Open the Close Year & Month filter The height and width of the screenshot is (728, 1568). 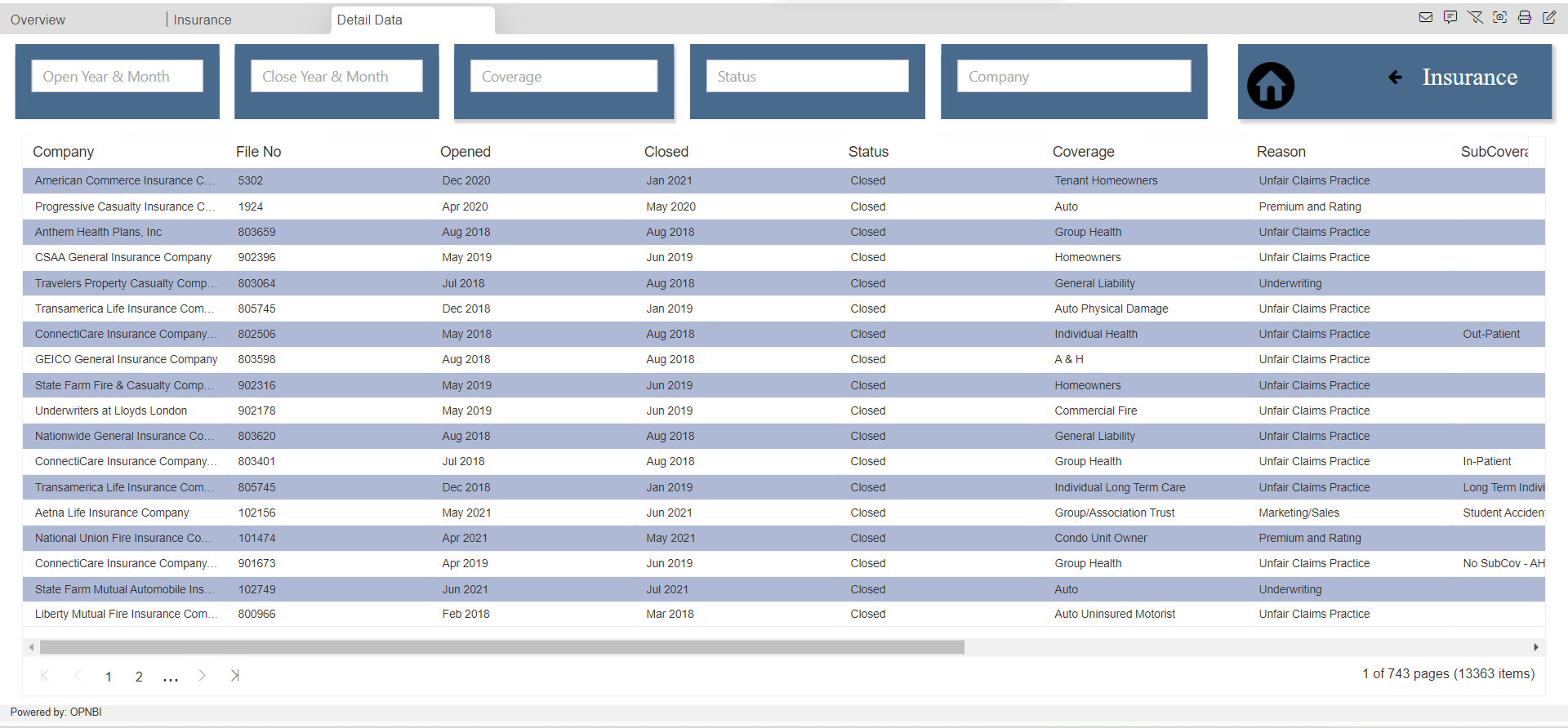336,76
